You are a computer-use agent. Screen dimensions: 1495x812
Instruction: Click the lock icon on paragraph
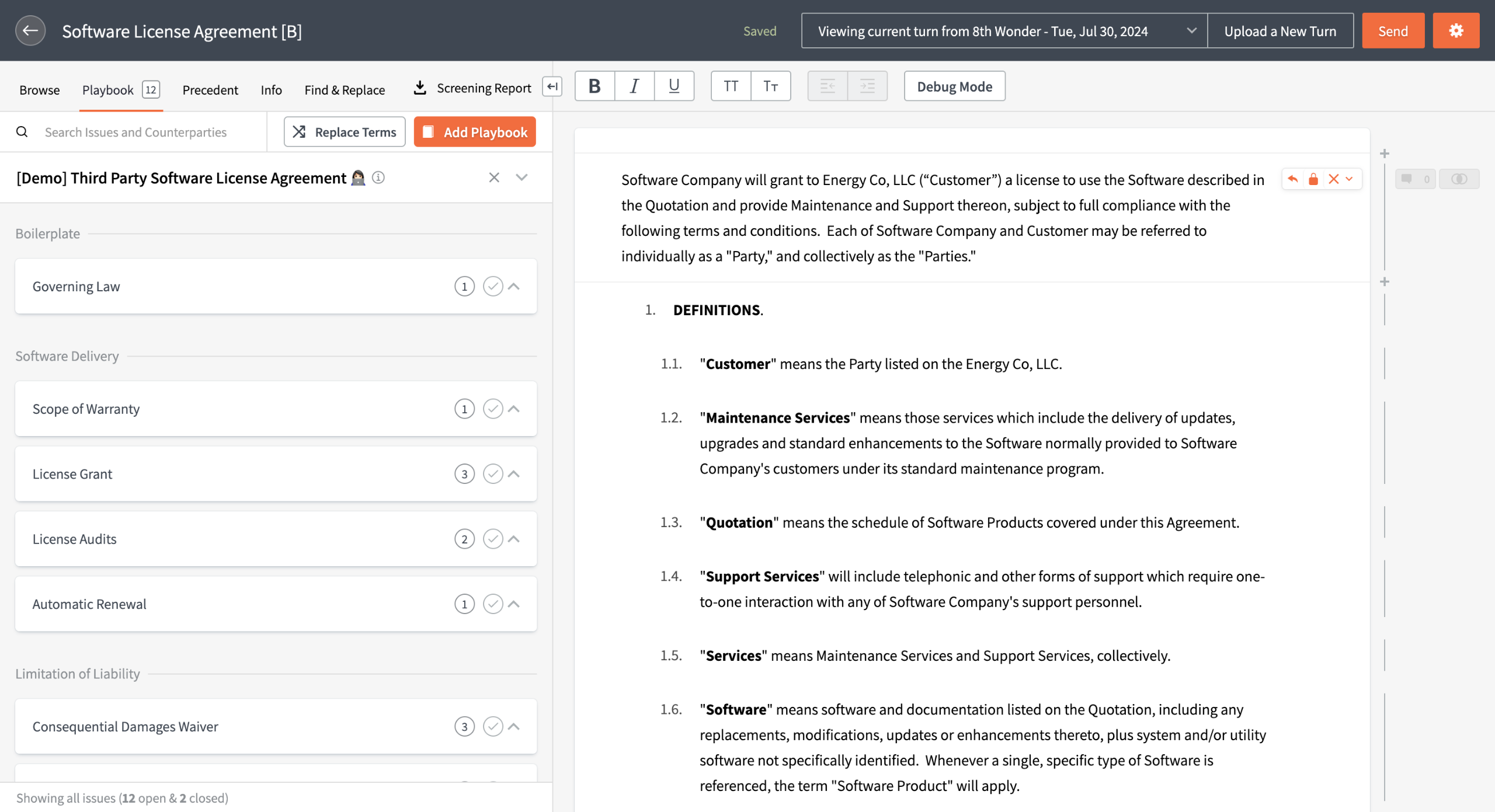[x=1313, y=179]
